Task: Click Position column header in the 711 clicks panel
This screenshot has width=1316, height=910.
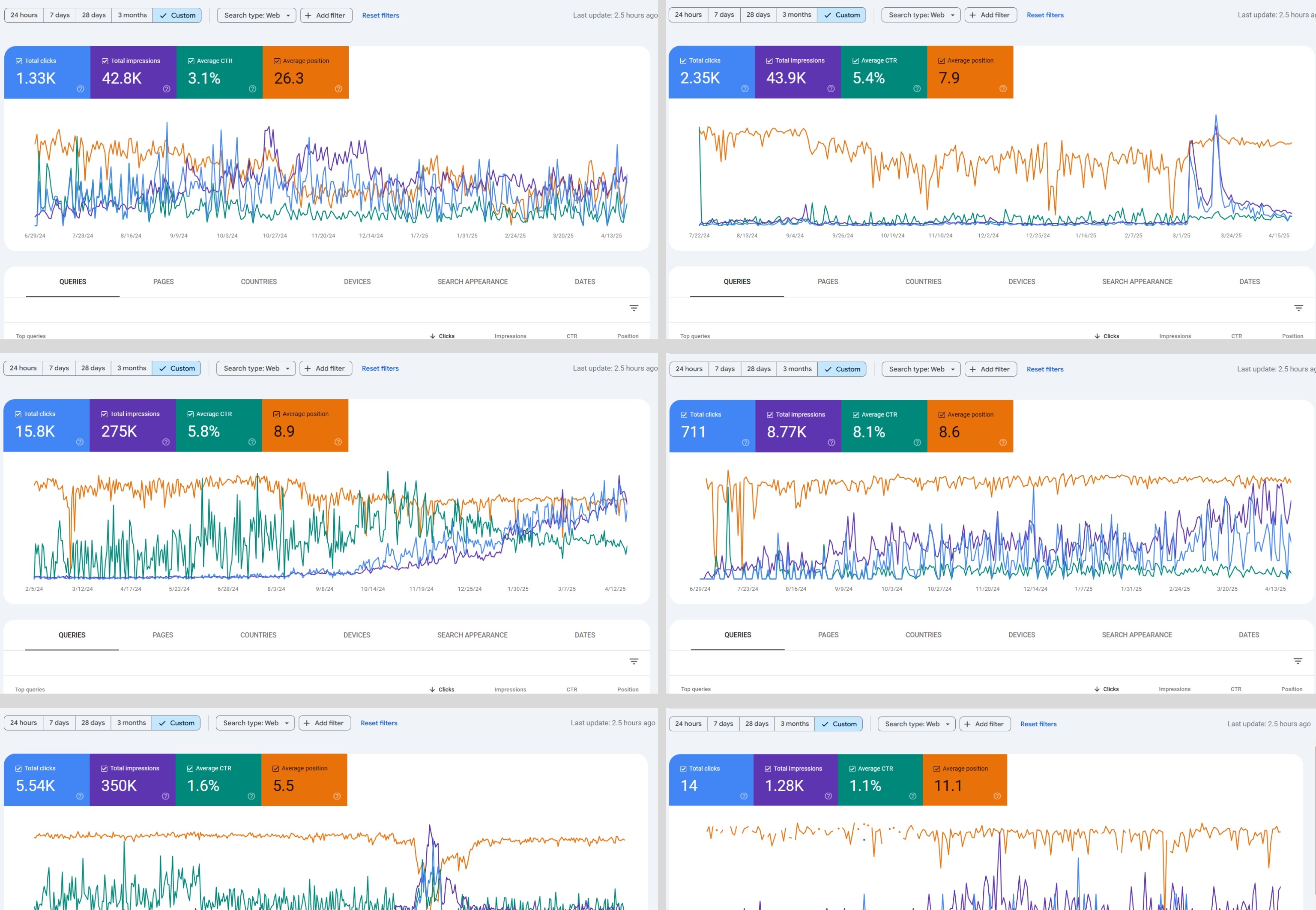Action: [1292, 689]
